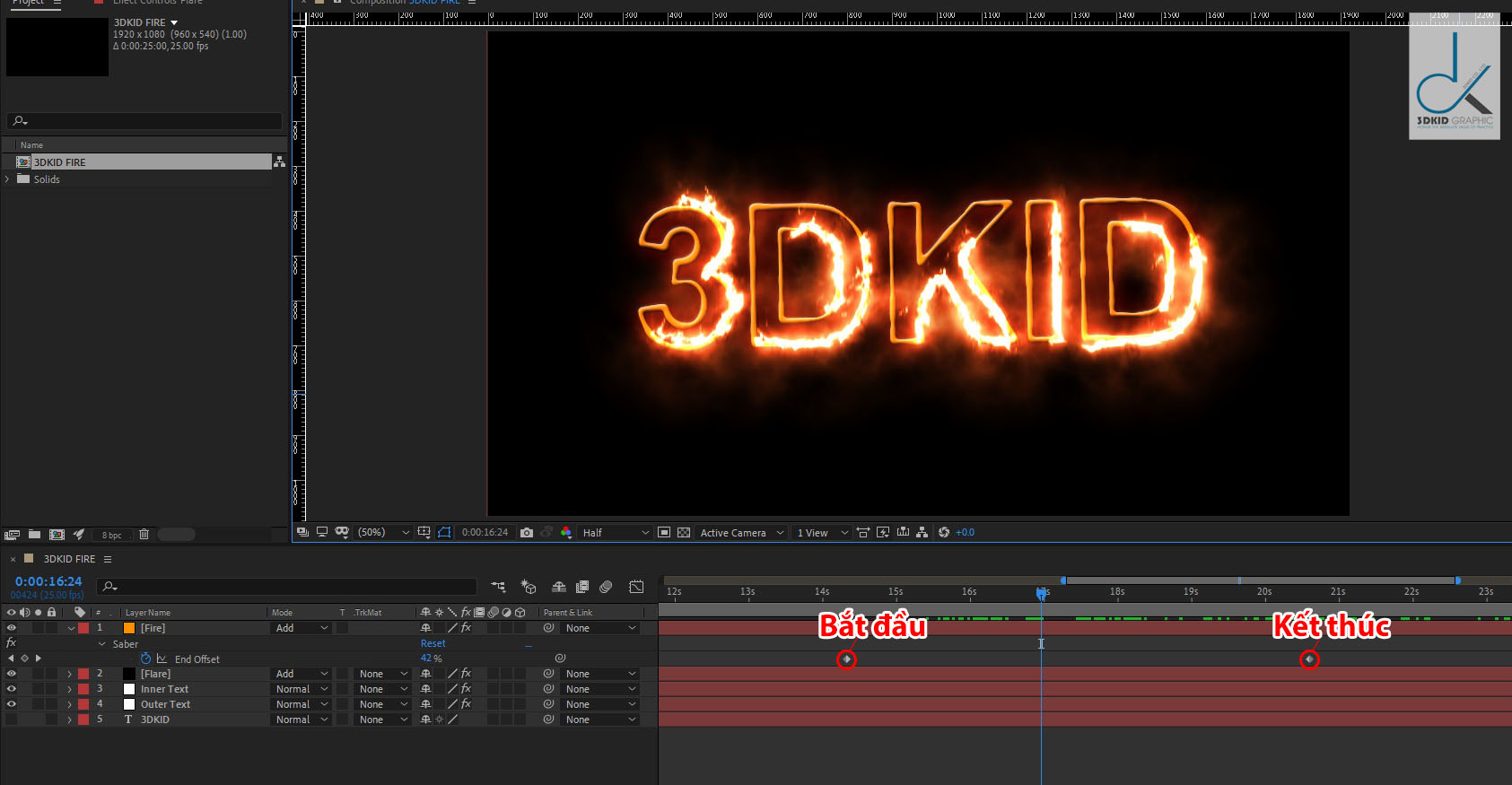Toggle the transparency grid in viewer
This screenshot has height=785, width=1512.
click(684, 533)
